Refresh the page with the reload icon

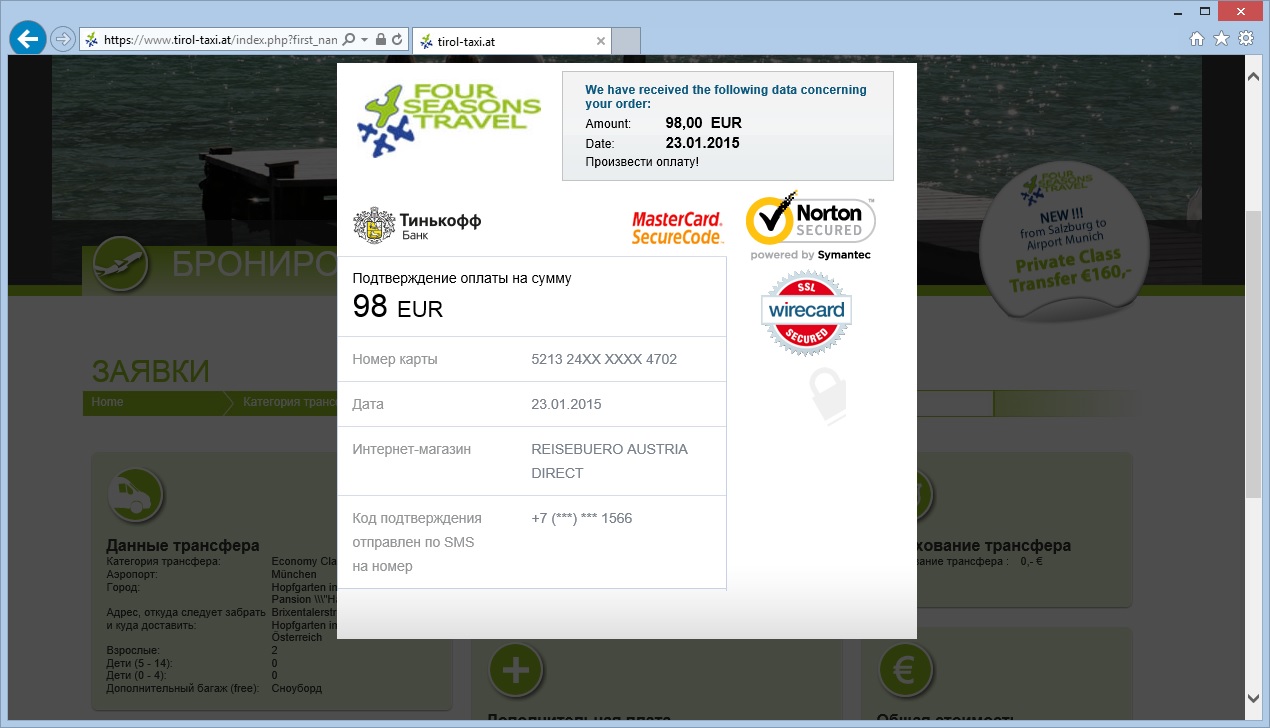[x=397, y=39]
